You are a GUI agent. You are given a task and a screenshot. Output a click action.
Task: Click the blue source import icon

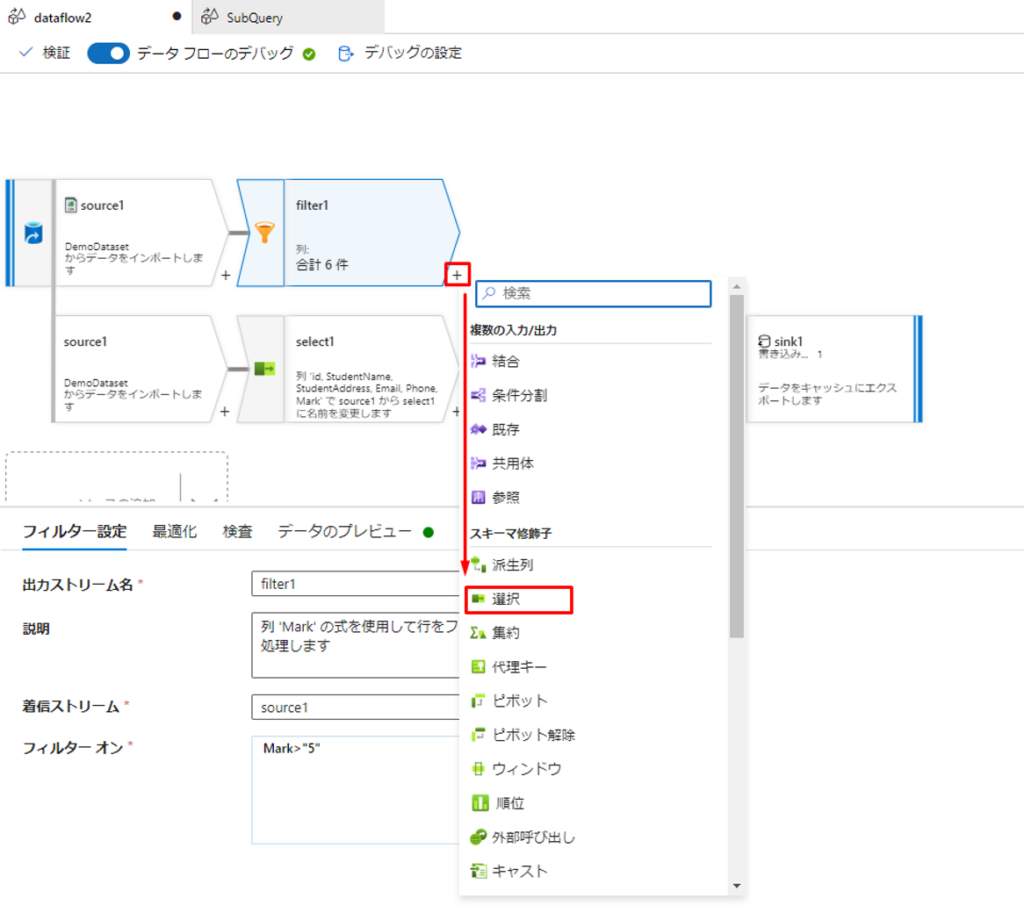33,233
